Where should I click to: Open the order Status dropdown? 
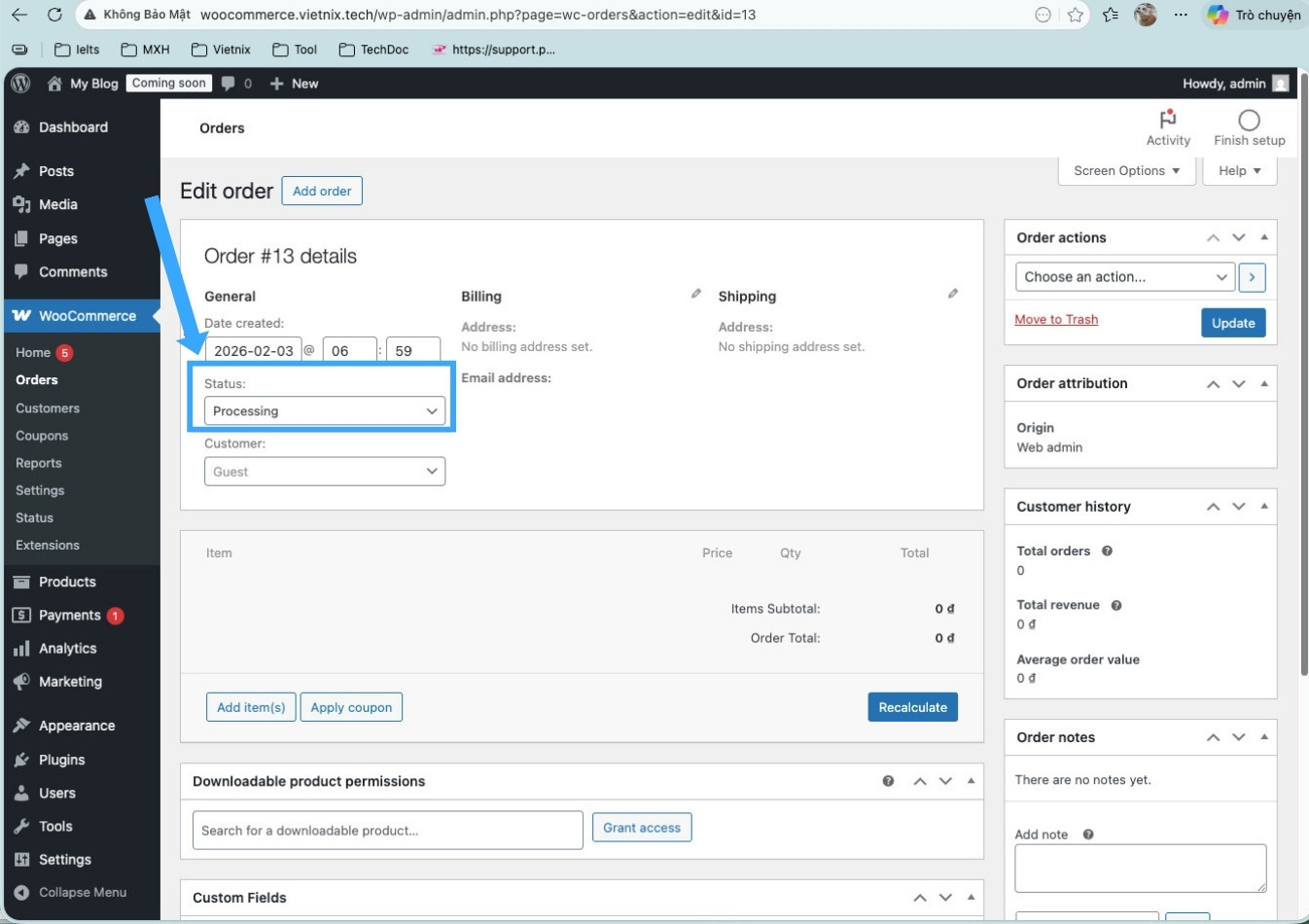point(325,411)
